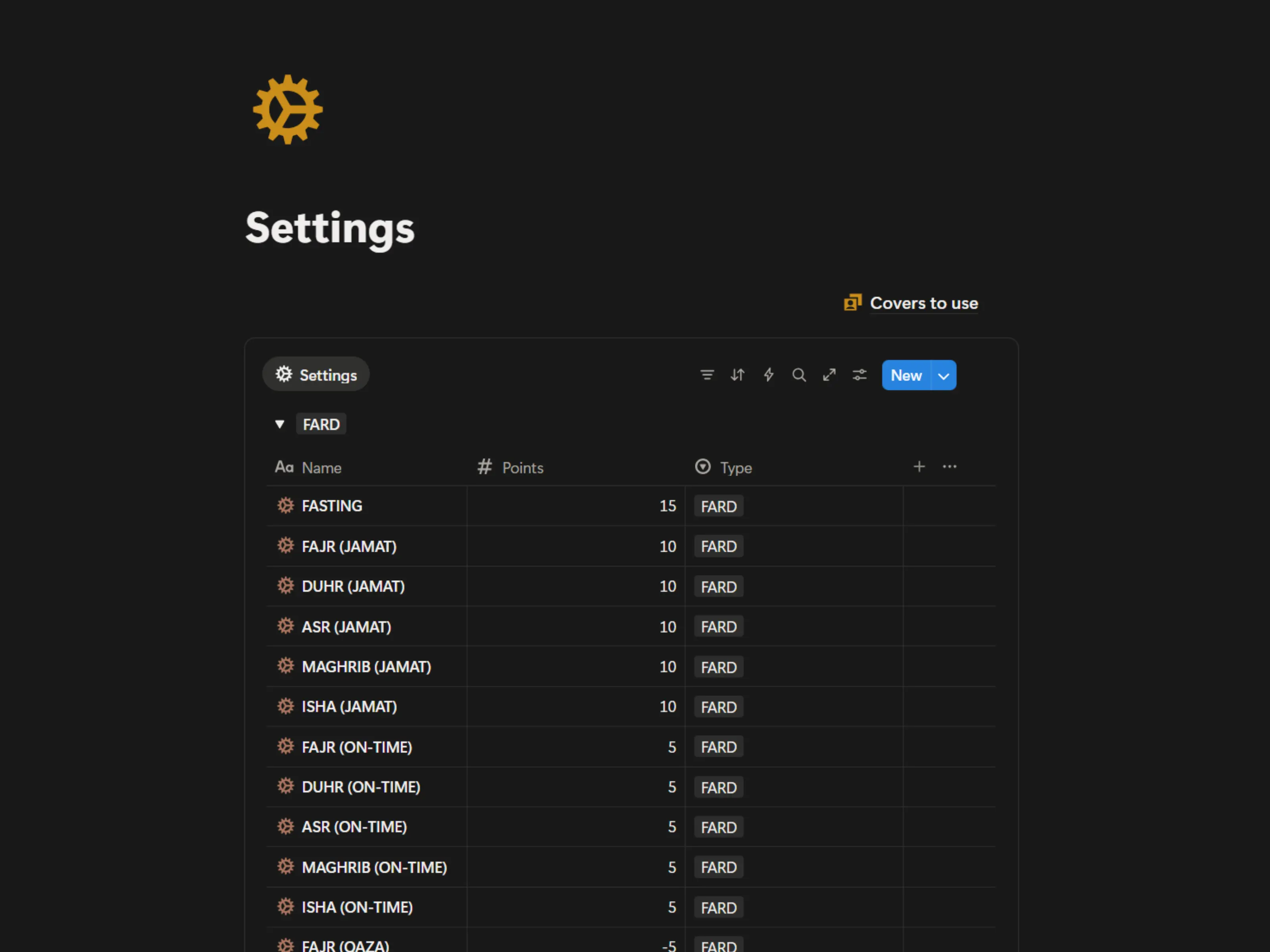Image resolution: width=1270 pixels, height=952 pixels.
Task: Open the dropdown arrow beside the New button
Action: [x=943, y=376]
